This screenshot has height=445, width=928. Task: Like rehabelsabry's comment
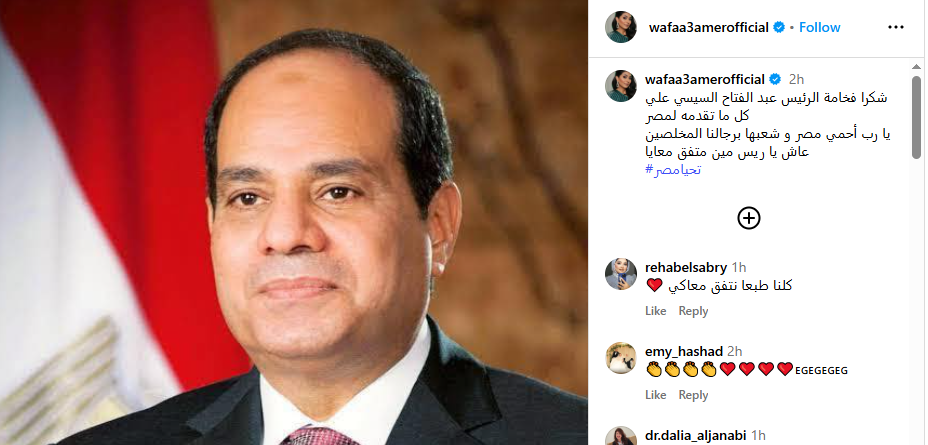pos(656,311)
